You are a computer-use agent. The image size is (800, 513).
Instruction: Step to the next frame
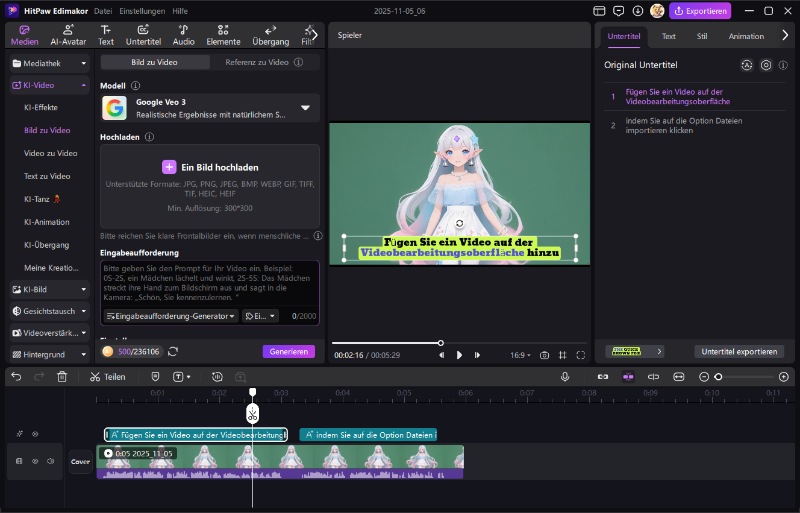point(477,355)
